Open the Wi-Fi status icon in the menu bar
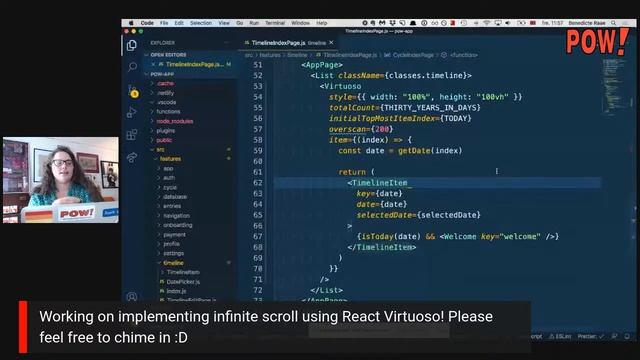This screenshot has width=640, height=360. pyautogui.click(x=487, y=23)
